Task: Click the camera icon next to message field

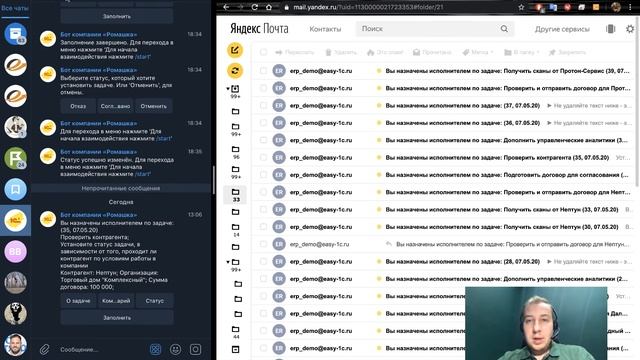Action: [x=196, y=349]
